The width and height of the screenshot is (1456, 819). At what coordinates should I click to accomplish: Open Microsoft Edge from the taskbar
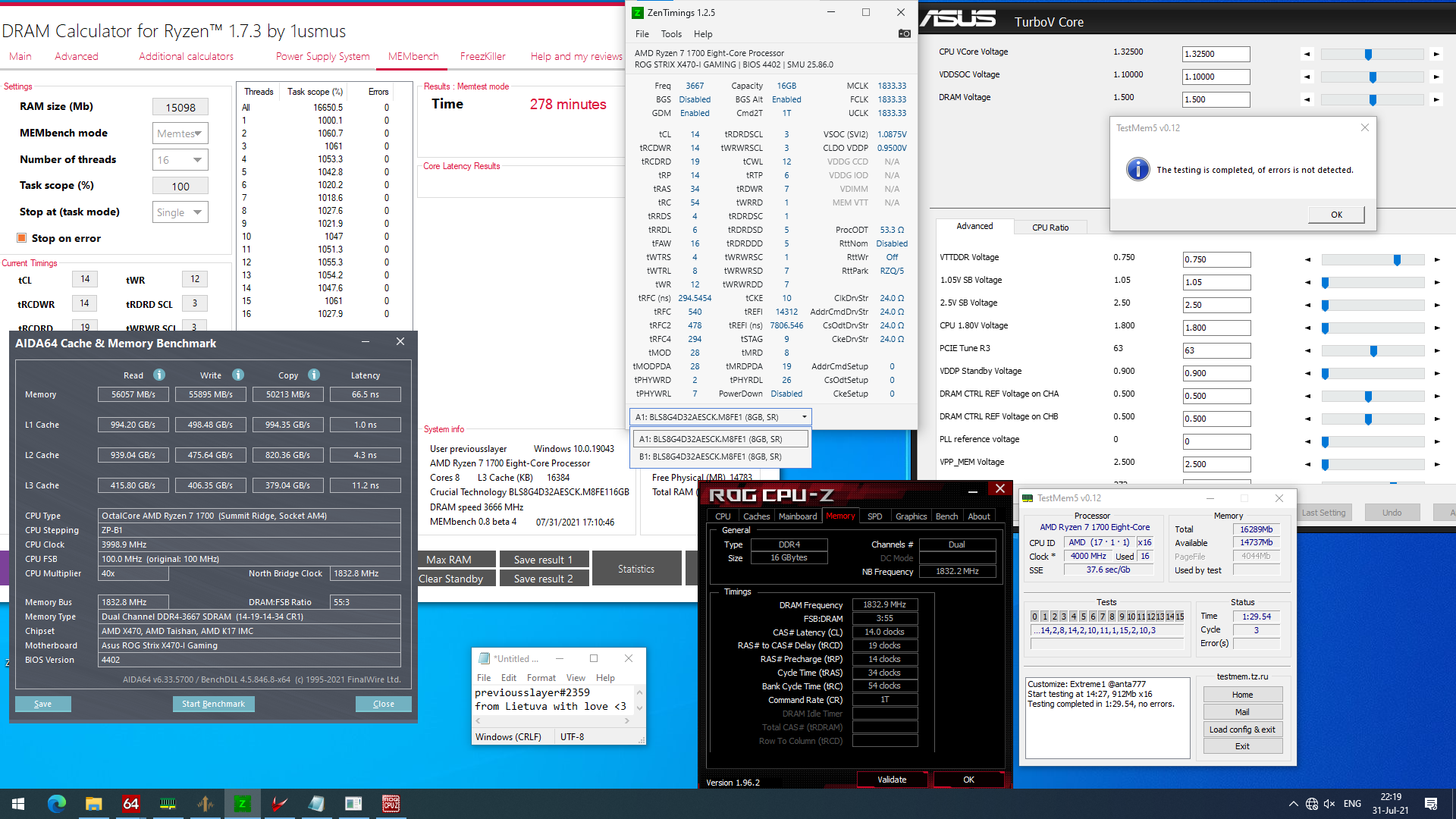[x=57, y=804]
